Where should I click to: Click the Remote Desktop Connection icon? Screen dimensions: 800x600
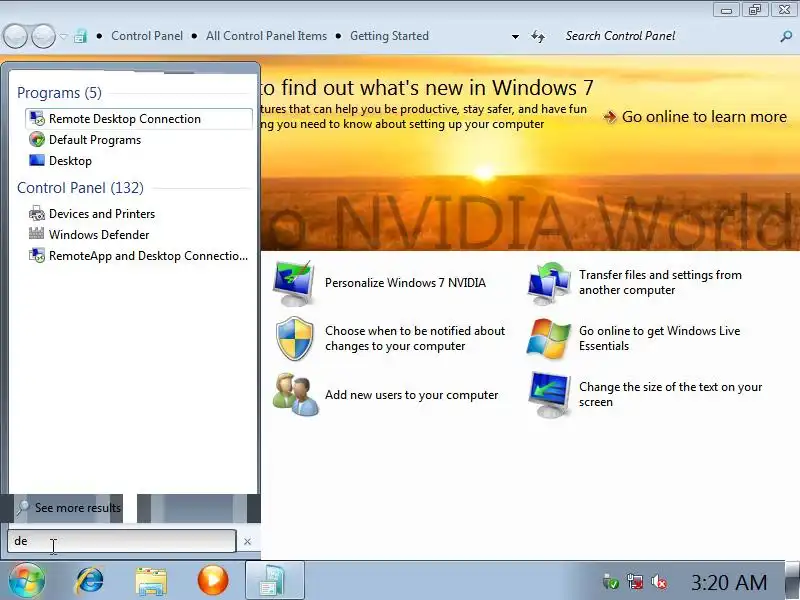37,118
